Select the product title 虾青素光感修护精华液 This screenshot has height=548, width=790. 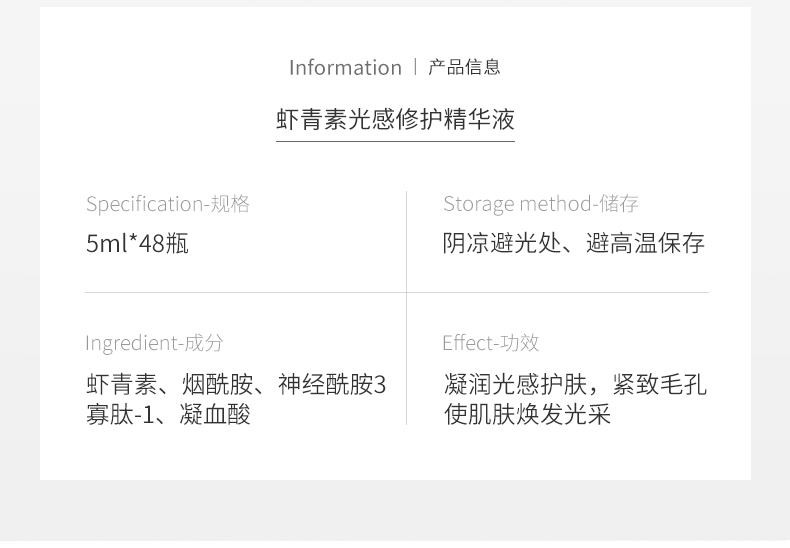(396, 119)
